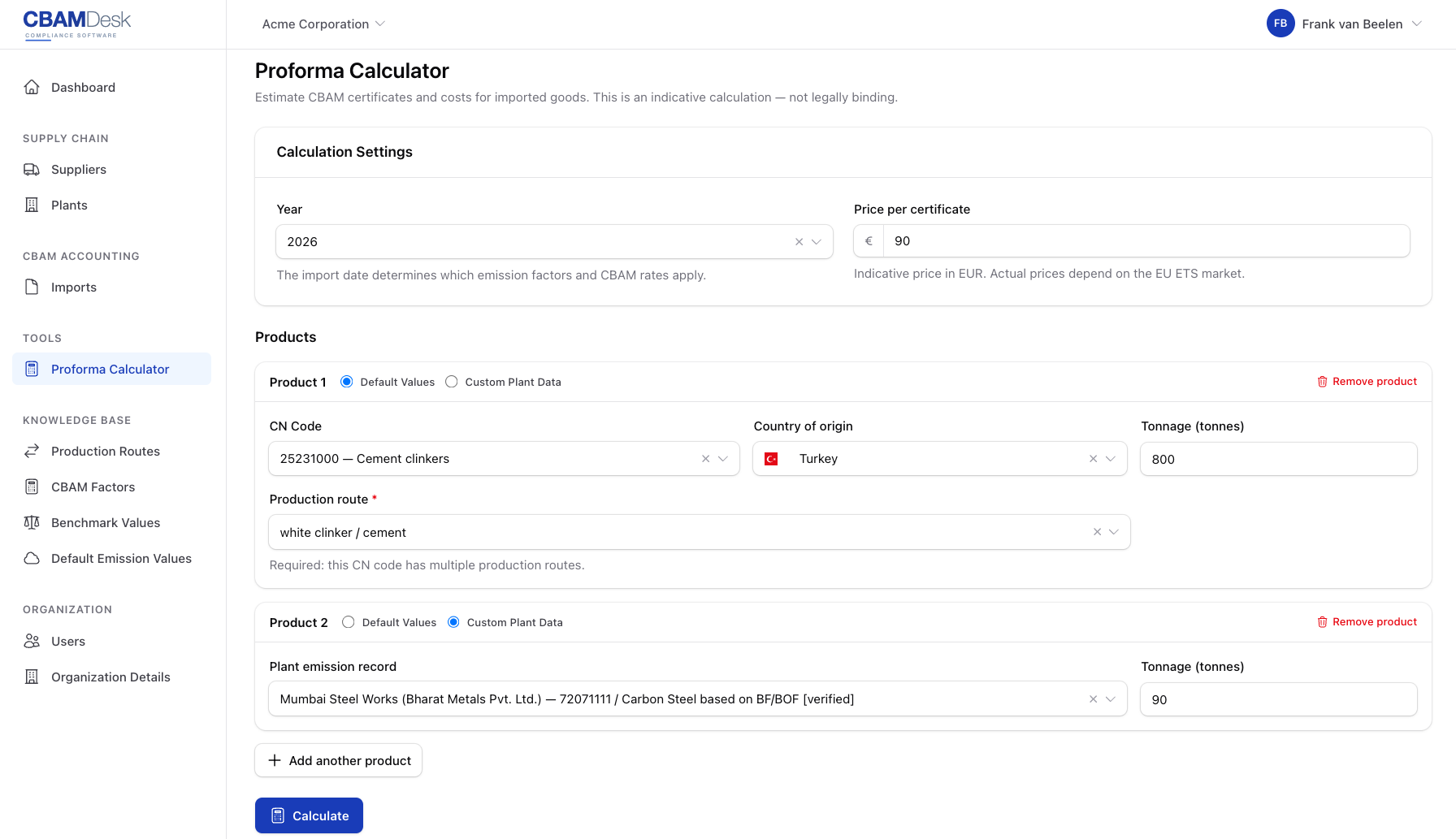
Task: Click Add another product
Action: coord(338,760)
